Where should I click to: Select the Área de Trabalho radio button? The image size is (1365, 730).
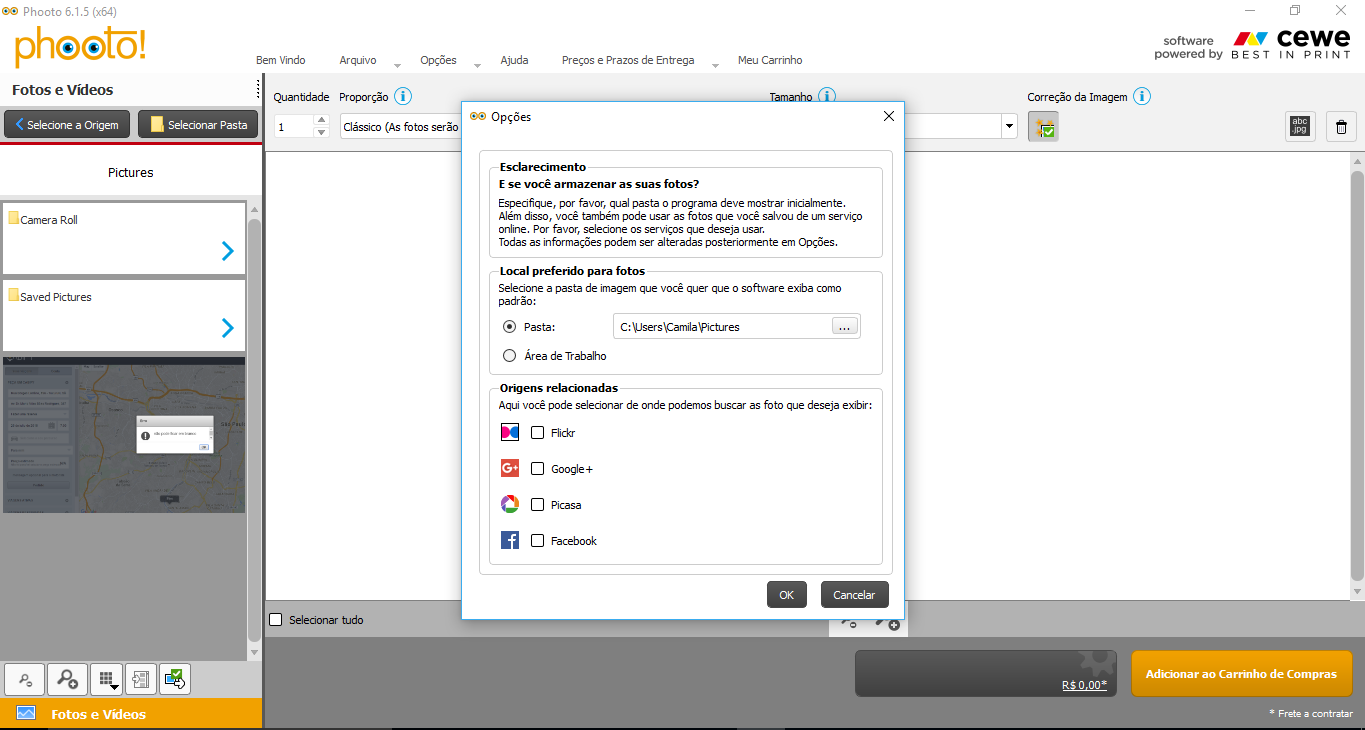[510, 356]
